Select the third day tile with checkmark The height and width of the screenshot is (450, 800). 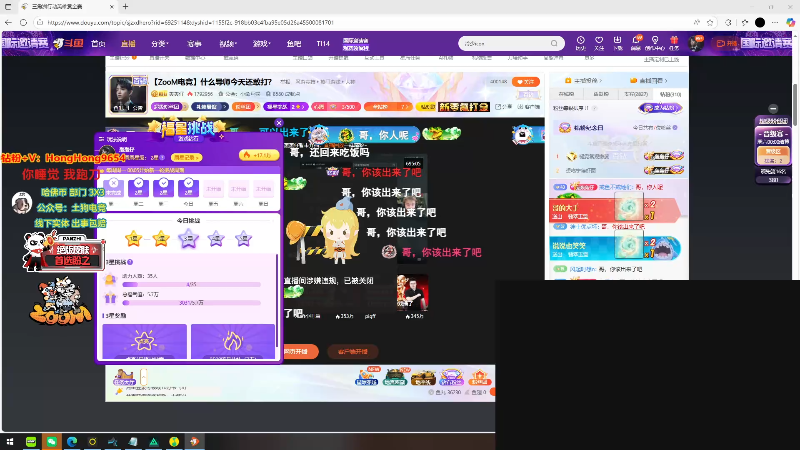[x=163, y=188]
